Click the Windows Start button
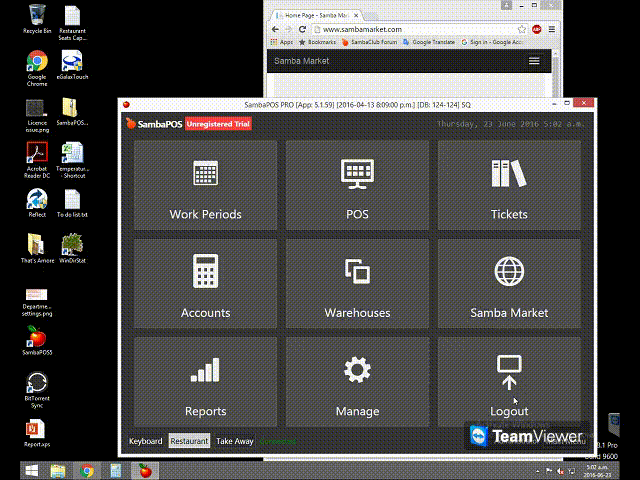Image resolution: width=640 pixels, height=480 pixels. click(31, 471)
